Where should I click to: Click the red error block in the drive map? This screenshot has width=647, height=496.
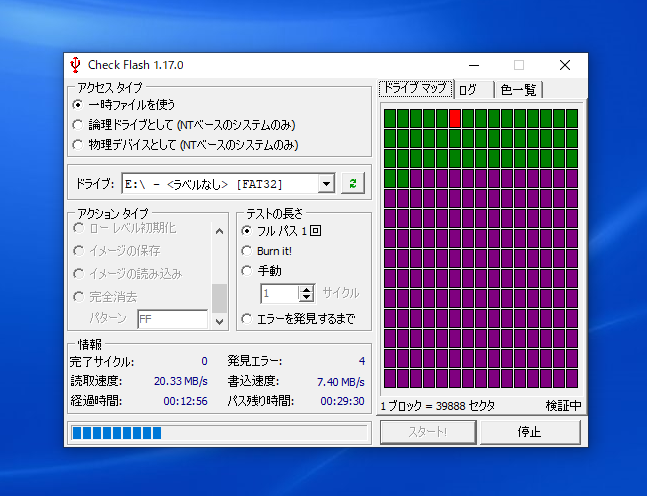[455, 118]
